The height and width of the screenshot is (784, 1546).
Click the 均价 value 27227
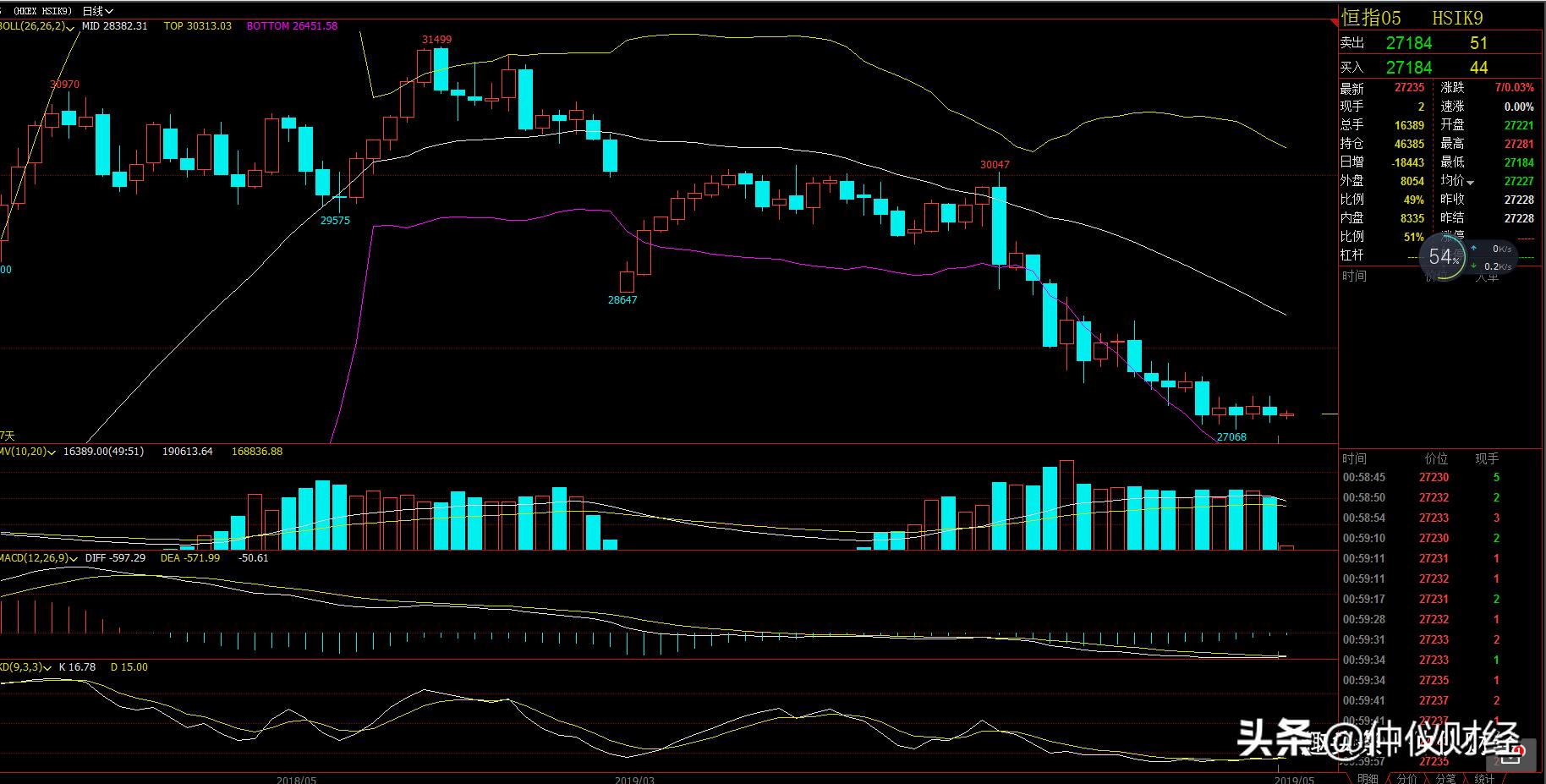point(1519,181)
